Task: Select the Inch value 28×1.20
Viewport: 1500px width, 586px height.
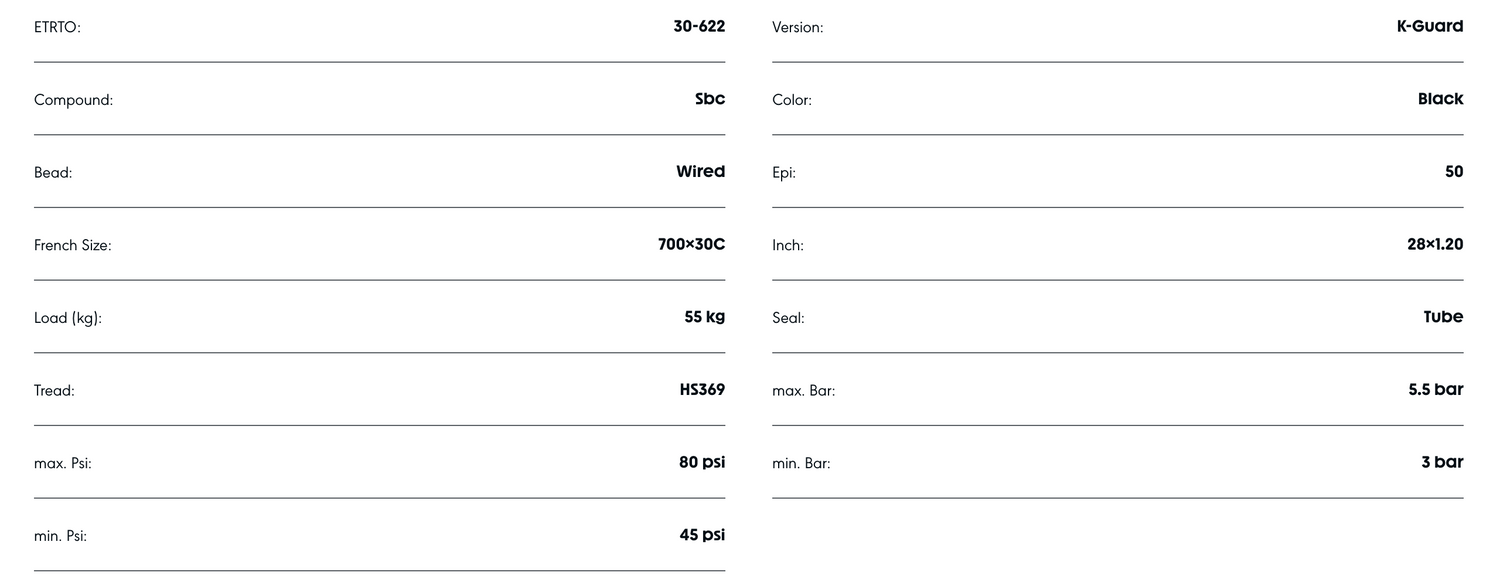Action: tap(1434, 244)
